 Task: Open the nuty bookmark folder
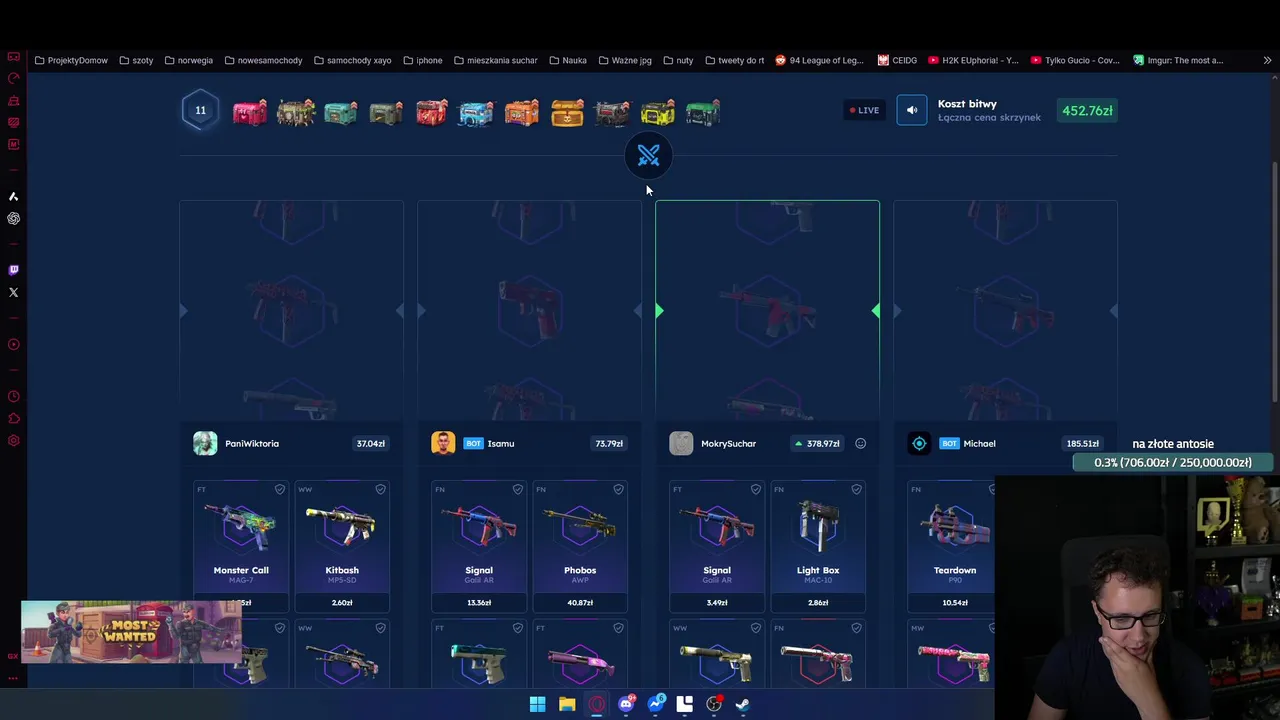678,60
